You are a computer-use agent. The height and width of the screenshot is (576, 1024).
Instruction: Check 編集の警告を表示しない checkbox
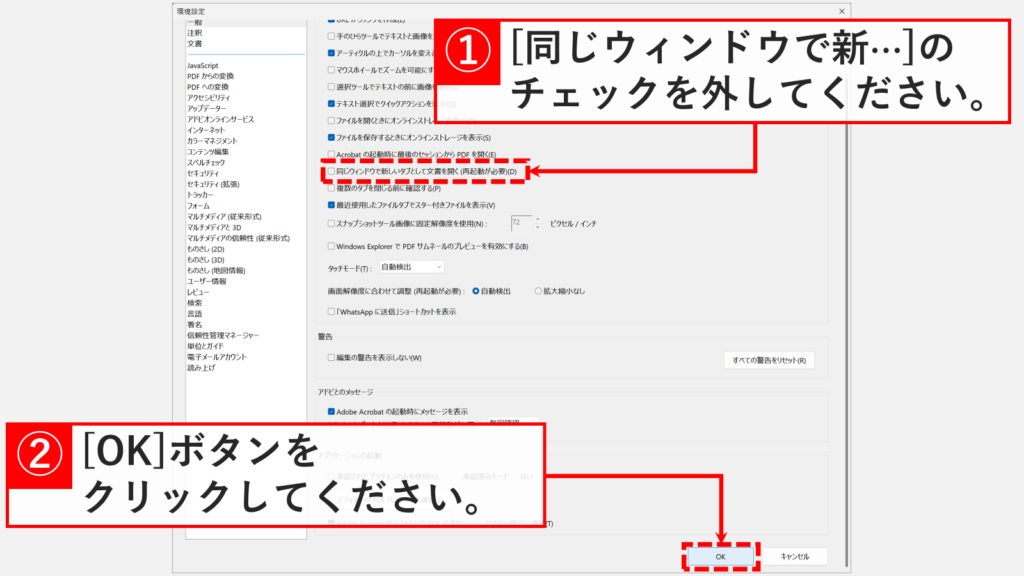pos(331,357)
